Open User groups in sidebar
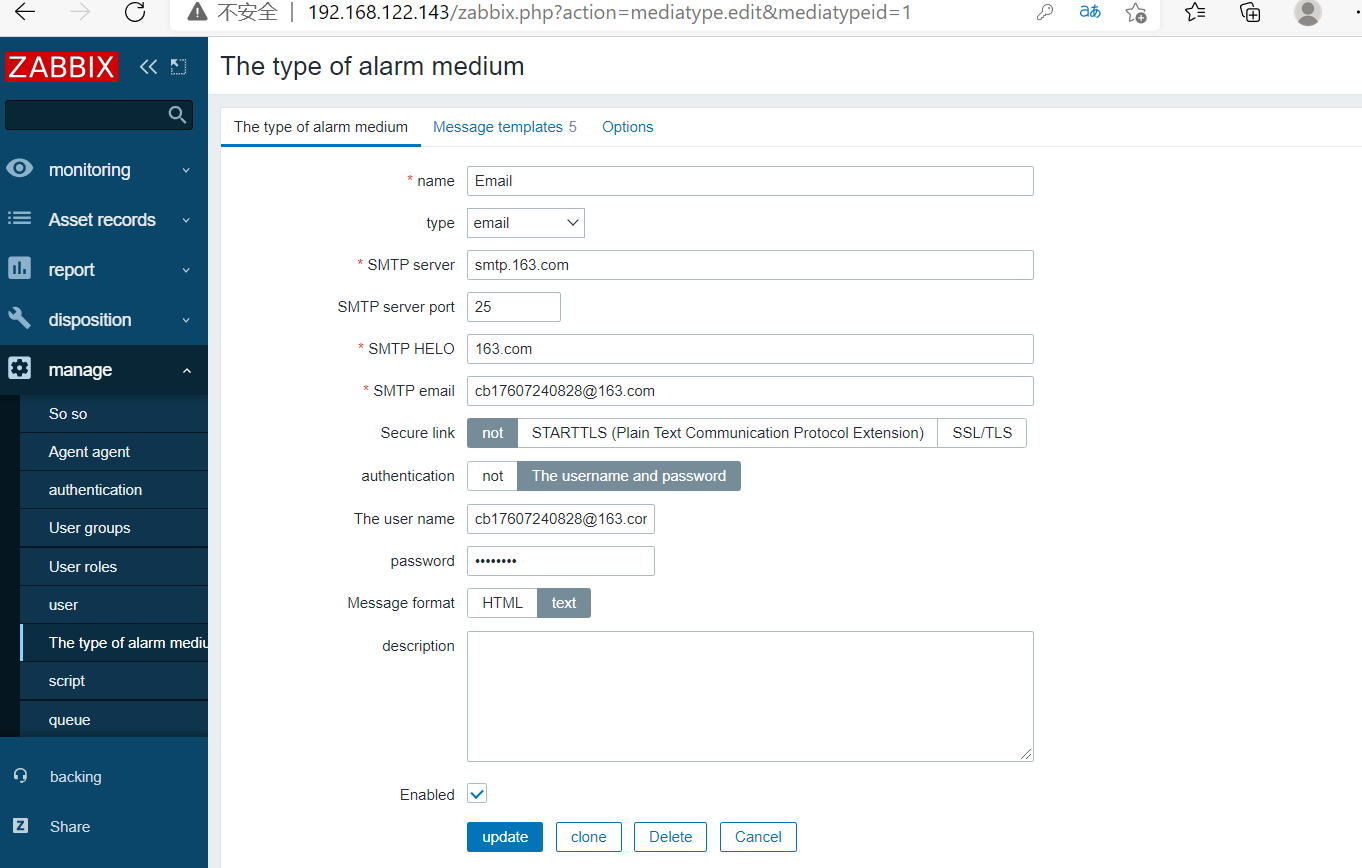The image size is (1362, 868). (x=90, y=528)
